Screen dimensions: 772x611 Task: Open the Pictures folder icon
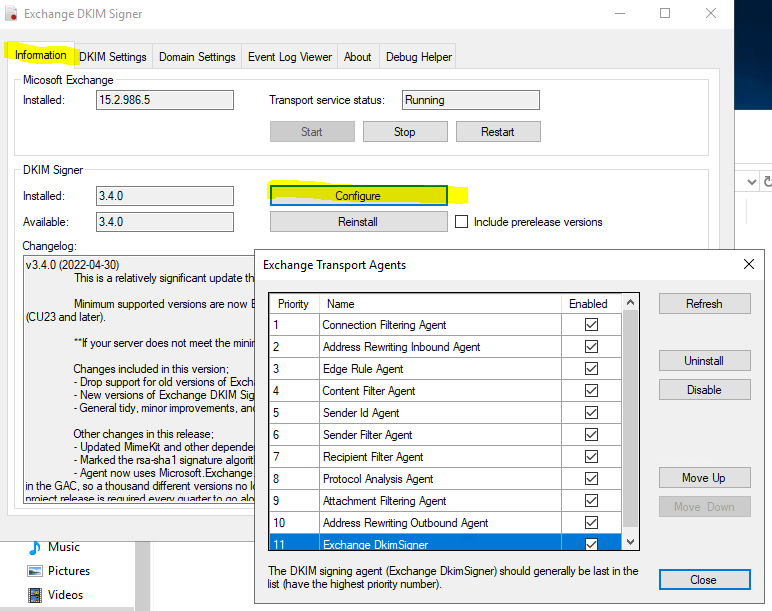click(35, 571)
